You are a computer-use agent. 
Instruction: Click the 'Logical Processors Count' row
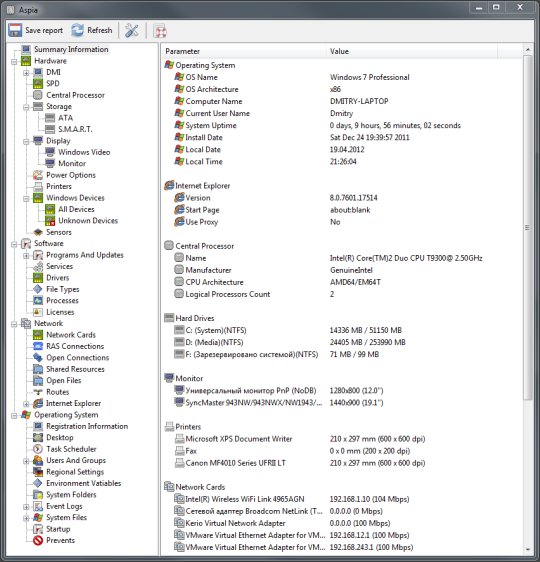tap(341, 294)
